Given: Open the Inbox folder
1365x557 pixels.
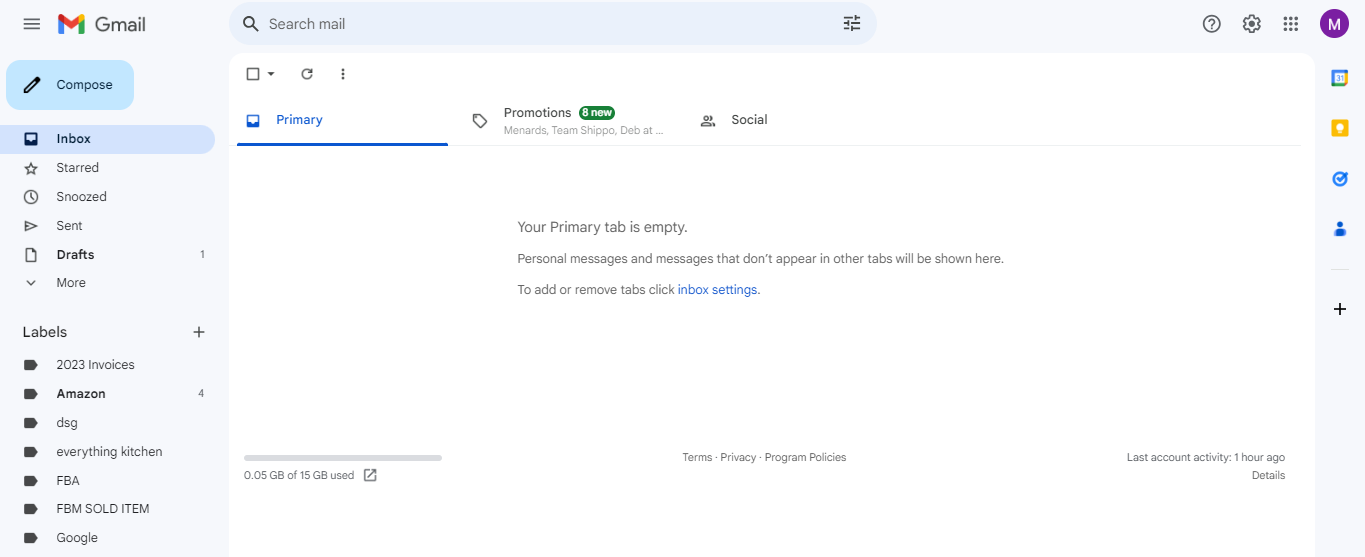Looking at the screenshot, I should [108, 139].
